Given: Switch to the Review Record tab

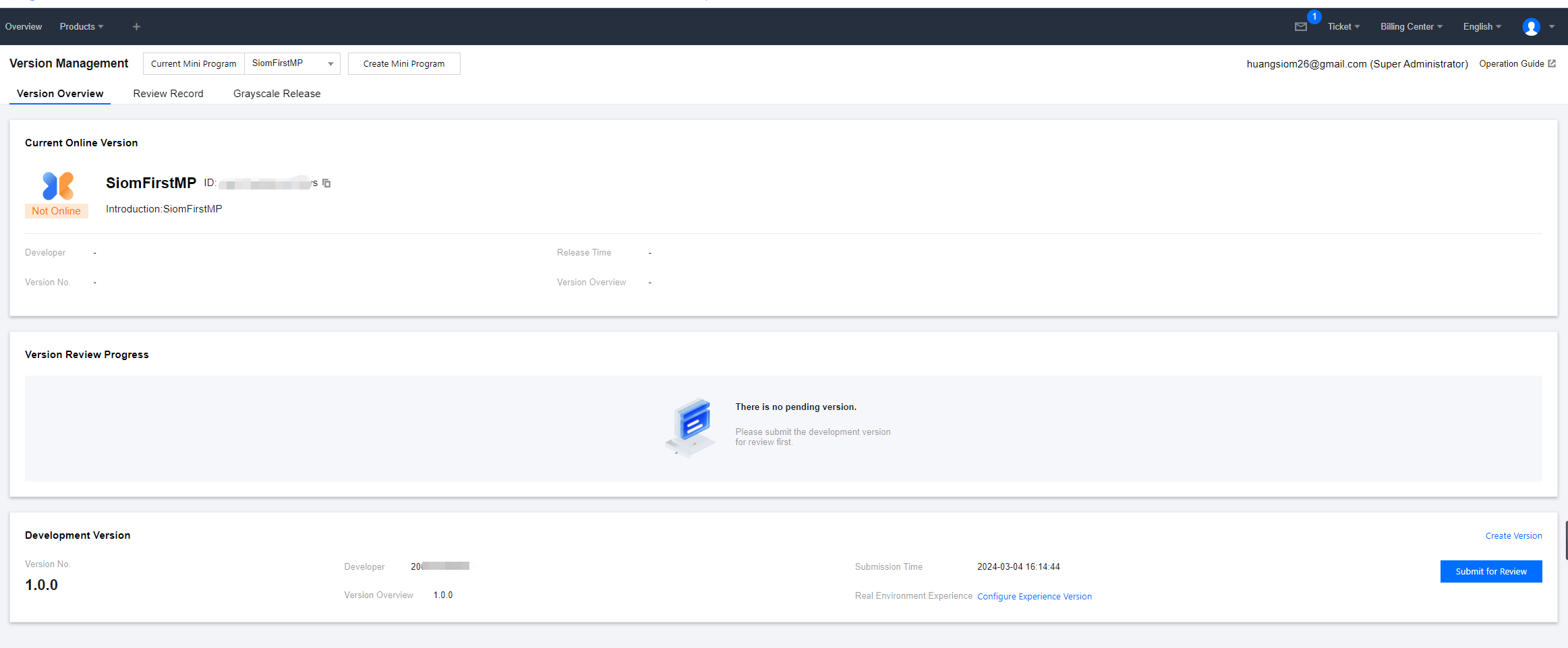Looking at the screenshot, I should click(168, 93).
